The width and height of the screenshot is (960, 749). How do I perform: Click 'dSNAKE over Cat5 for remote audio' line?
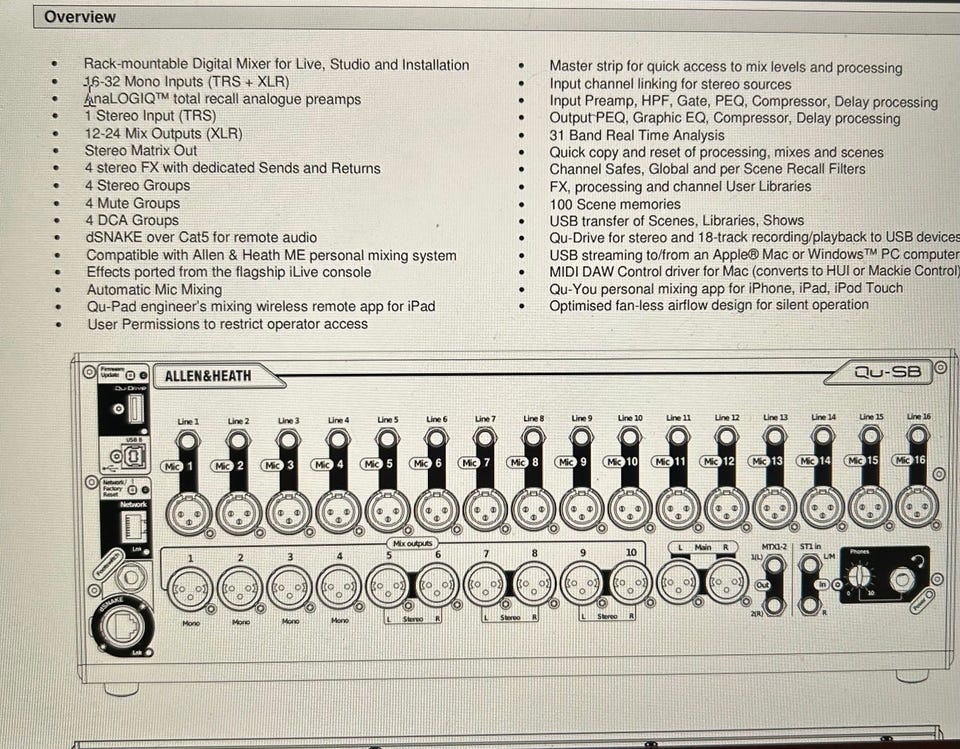click(x=201, y=237)
